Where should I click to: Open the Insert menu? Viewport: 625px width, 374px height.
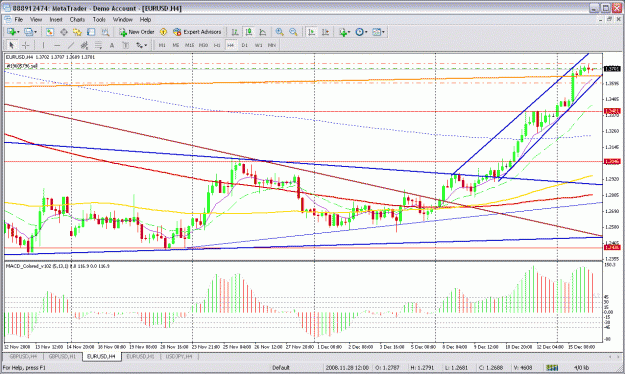click(56, 20)
